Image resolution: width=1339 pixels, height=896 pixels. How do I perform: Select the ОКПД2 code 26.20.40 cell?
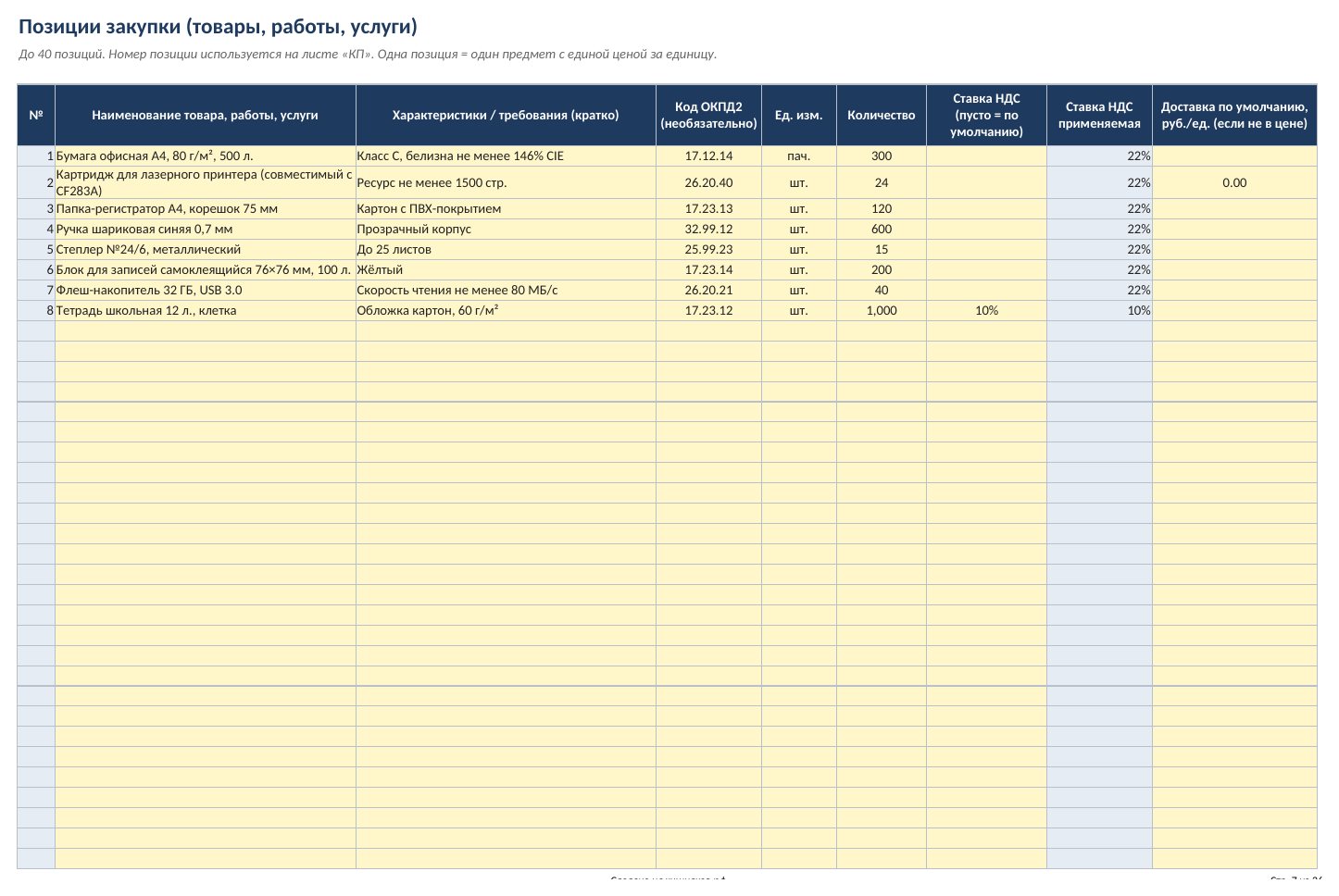pyautogui.click(x=708, y=182)
